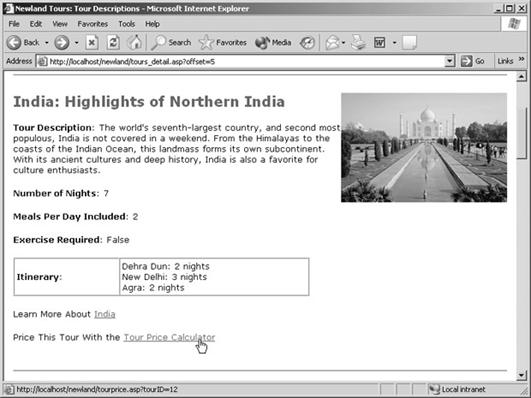Click the "Exercise Required" label

tap(57, 240)
